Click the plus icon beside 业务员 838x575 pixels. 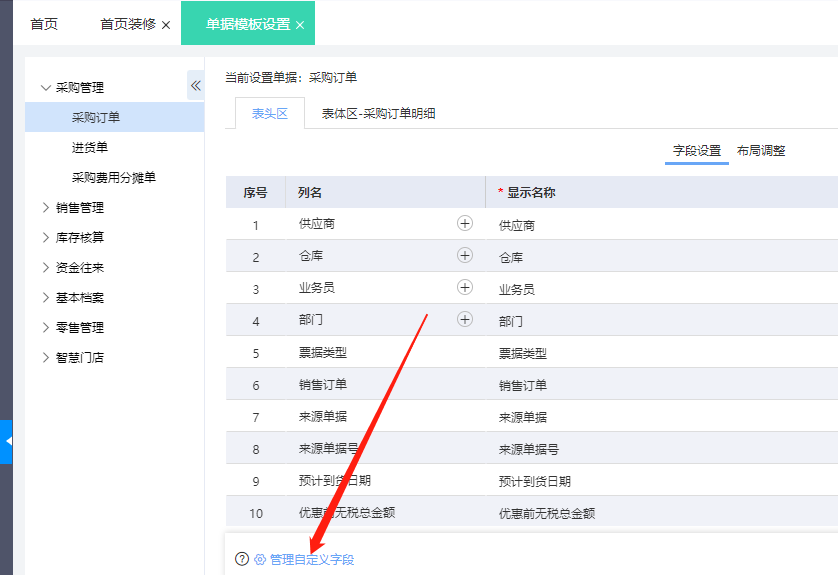[x=464, y=288]
